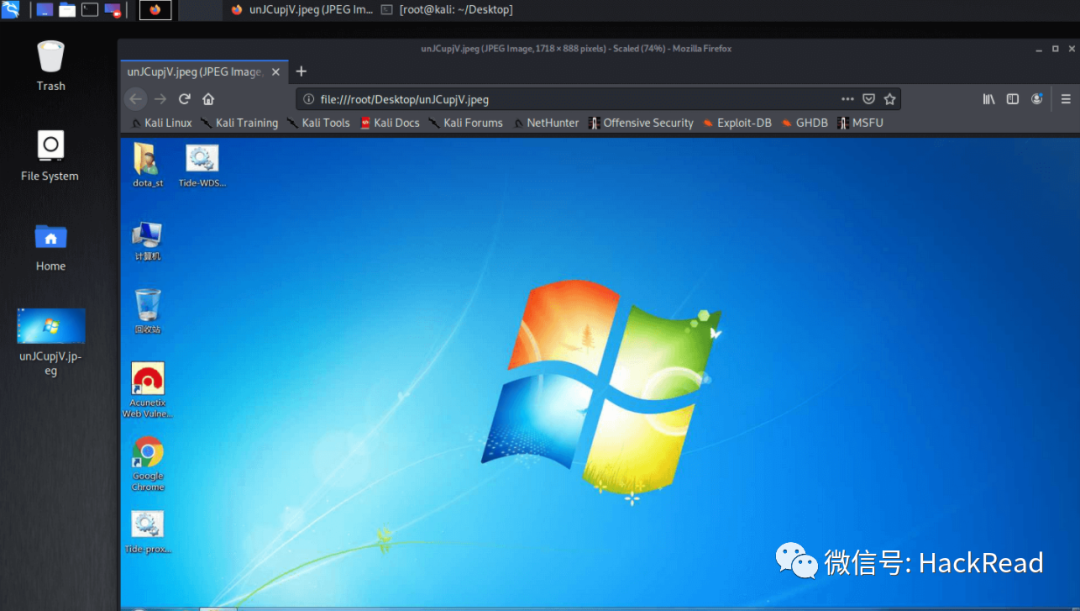This screenshot has width=1080, height=611.
Task: Click the Tide-WDS icon in the image
Action: pyautogui.click(x=202, y=165)
